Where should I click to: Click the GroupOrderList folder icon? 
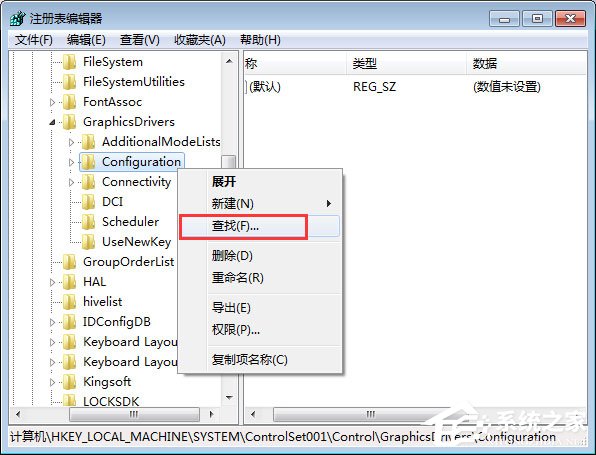(70, 262)
